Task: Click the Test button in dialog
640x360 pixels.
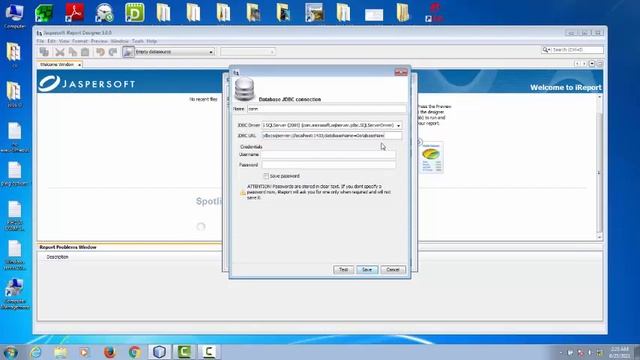Action: tap(343, 270)
